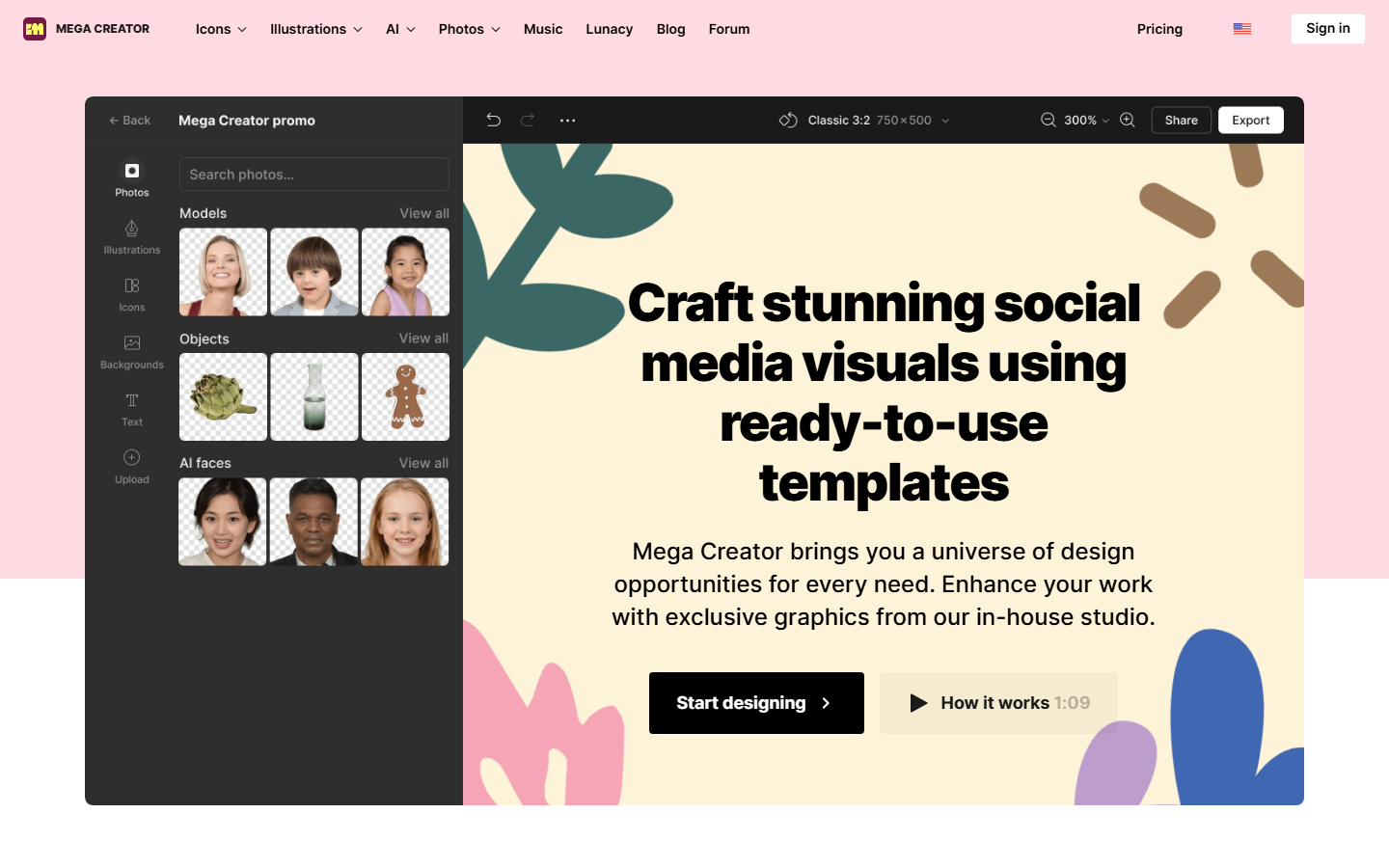Click the undo arrow icon

[493, 121]
